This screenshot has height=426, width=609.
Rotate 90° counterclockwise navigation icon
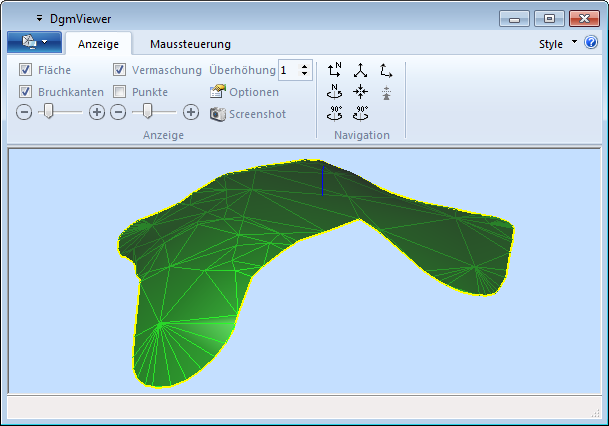click(x=336, y=112)
